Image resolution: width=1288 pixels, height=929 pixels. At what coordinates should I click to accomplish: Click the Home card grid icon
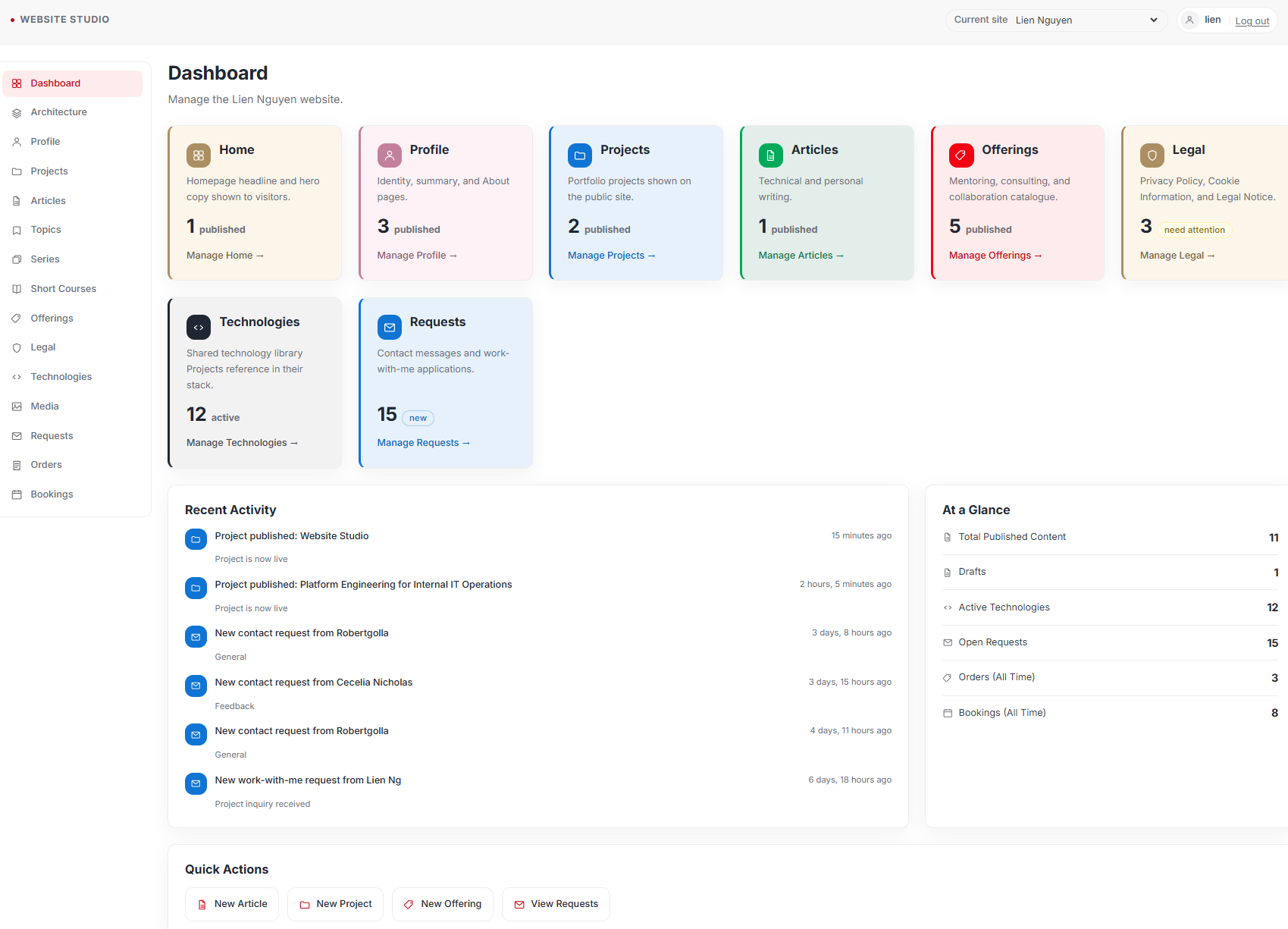pos(199,155)
